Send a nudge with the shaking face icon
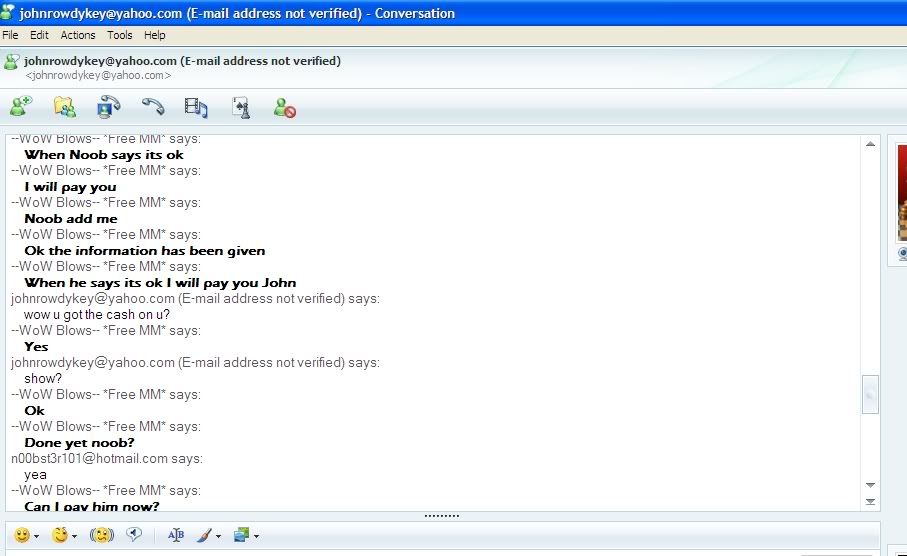The image size is (907, 556). [102, 535]
